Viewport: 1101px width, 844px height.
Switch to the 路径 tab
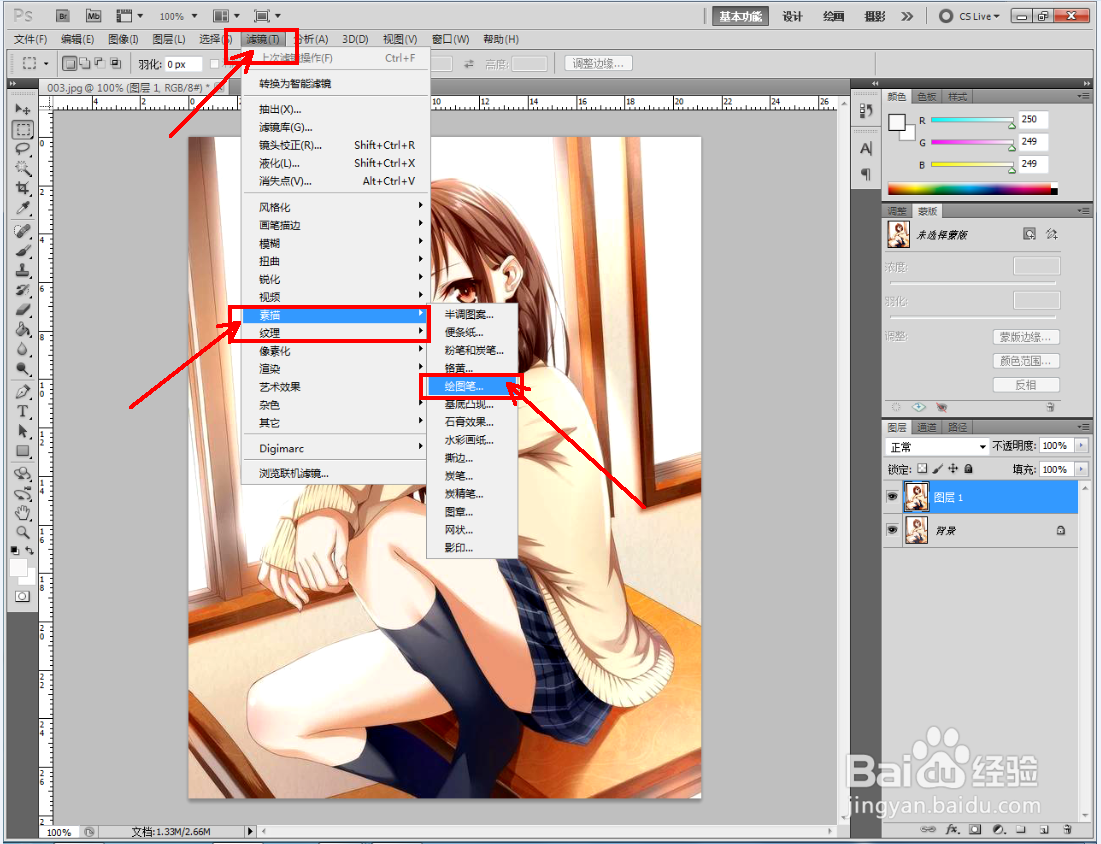click(957, 427)
